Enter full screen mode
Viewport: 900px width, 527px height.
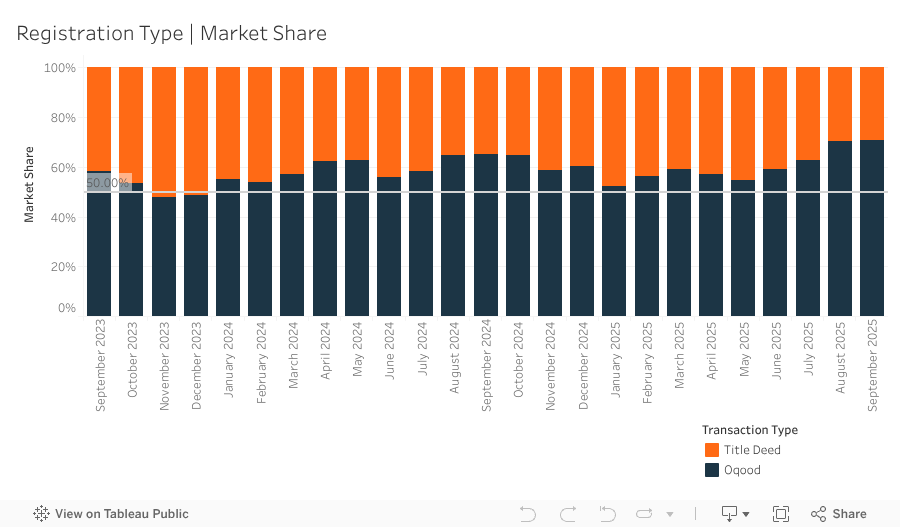tap(781, 514)
